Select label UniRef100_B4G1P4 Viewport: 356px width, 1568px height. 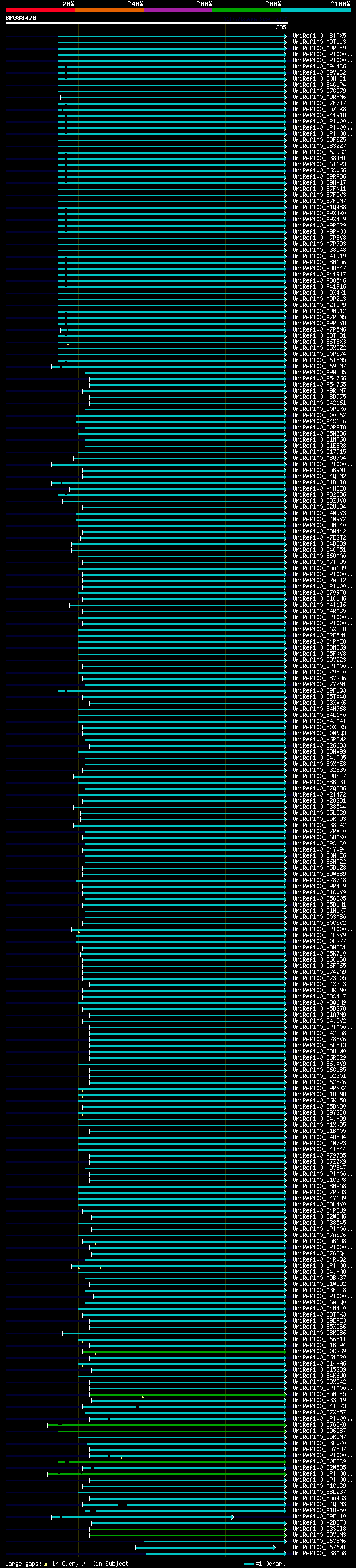[x=319, y=85]
